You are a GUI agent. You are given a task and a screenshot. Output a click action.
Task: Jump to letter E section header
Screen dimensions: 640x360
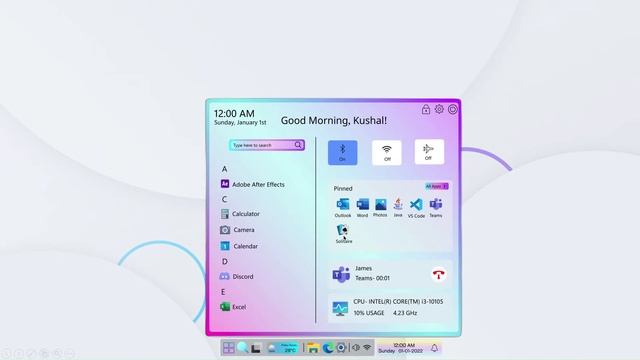223,292
